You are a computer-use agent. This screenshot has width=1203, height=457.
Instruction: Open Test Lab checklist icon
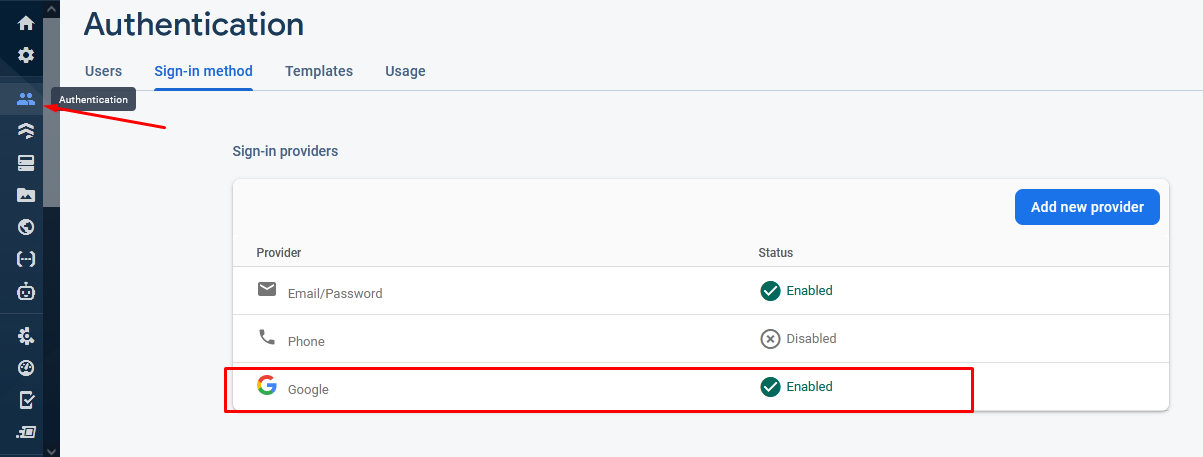[26, 399]
